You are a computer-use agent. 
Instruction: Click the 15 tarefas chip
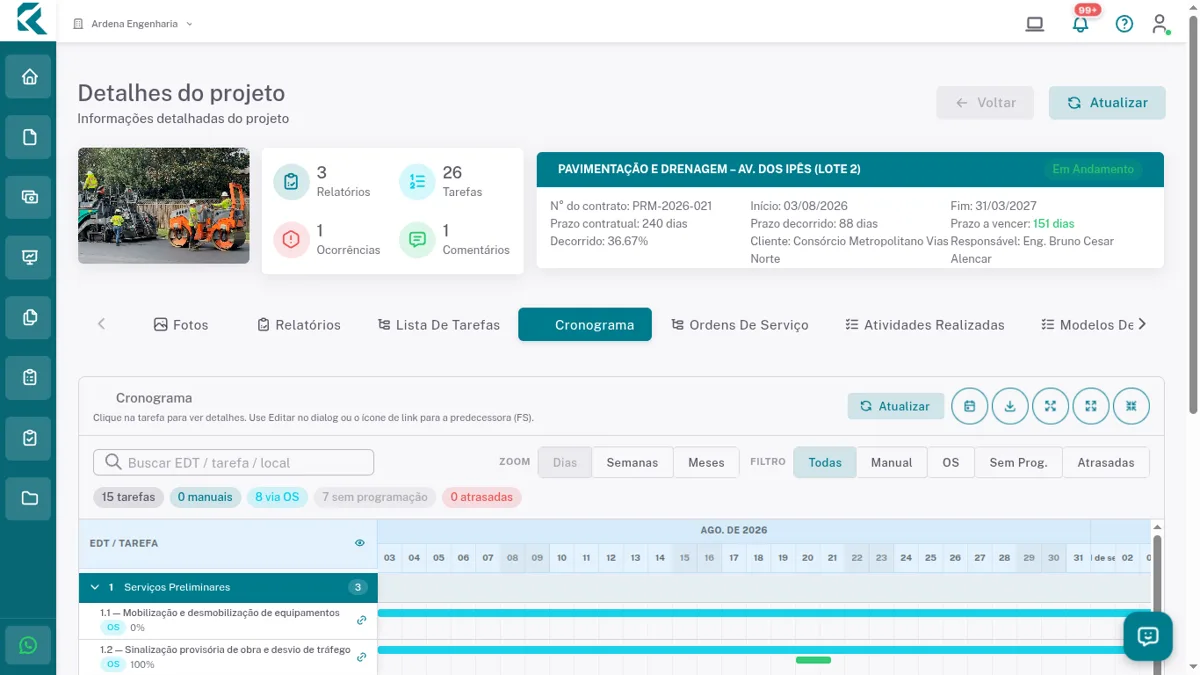129,497
